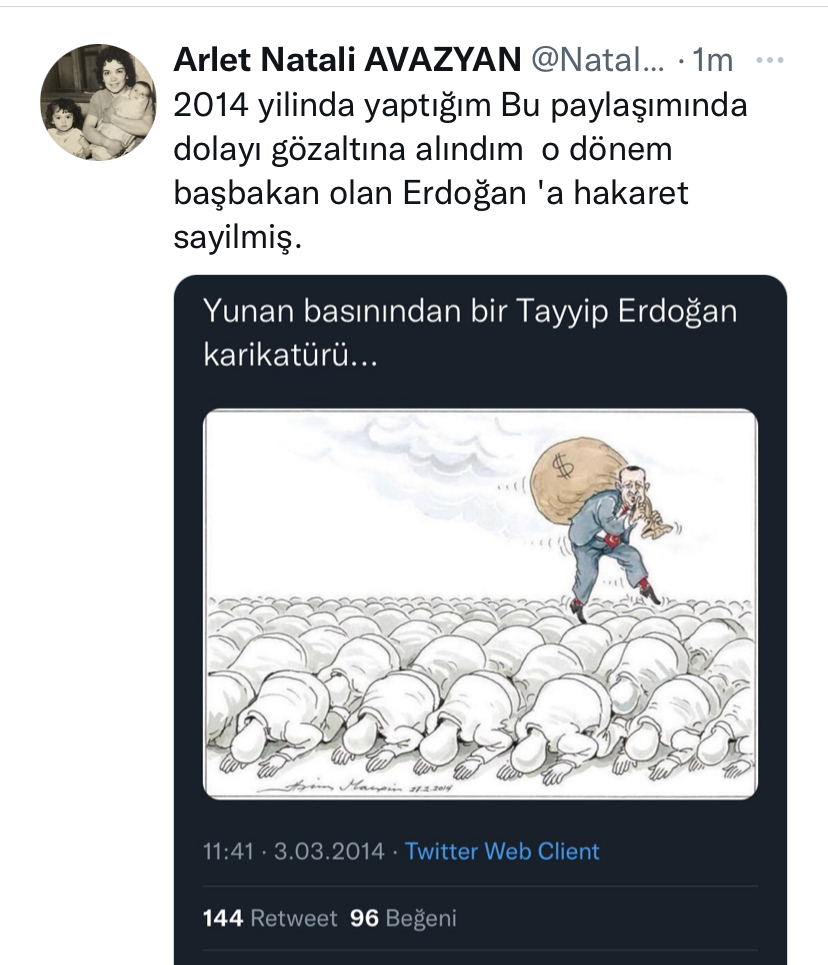Click the 11:41 time in quoted tweet

click(x=228, y=851)
